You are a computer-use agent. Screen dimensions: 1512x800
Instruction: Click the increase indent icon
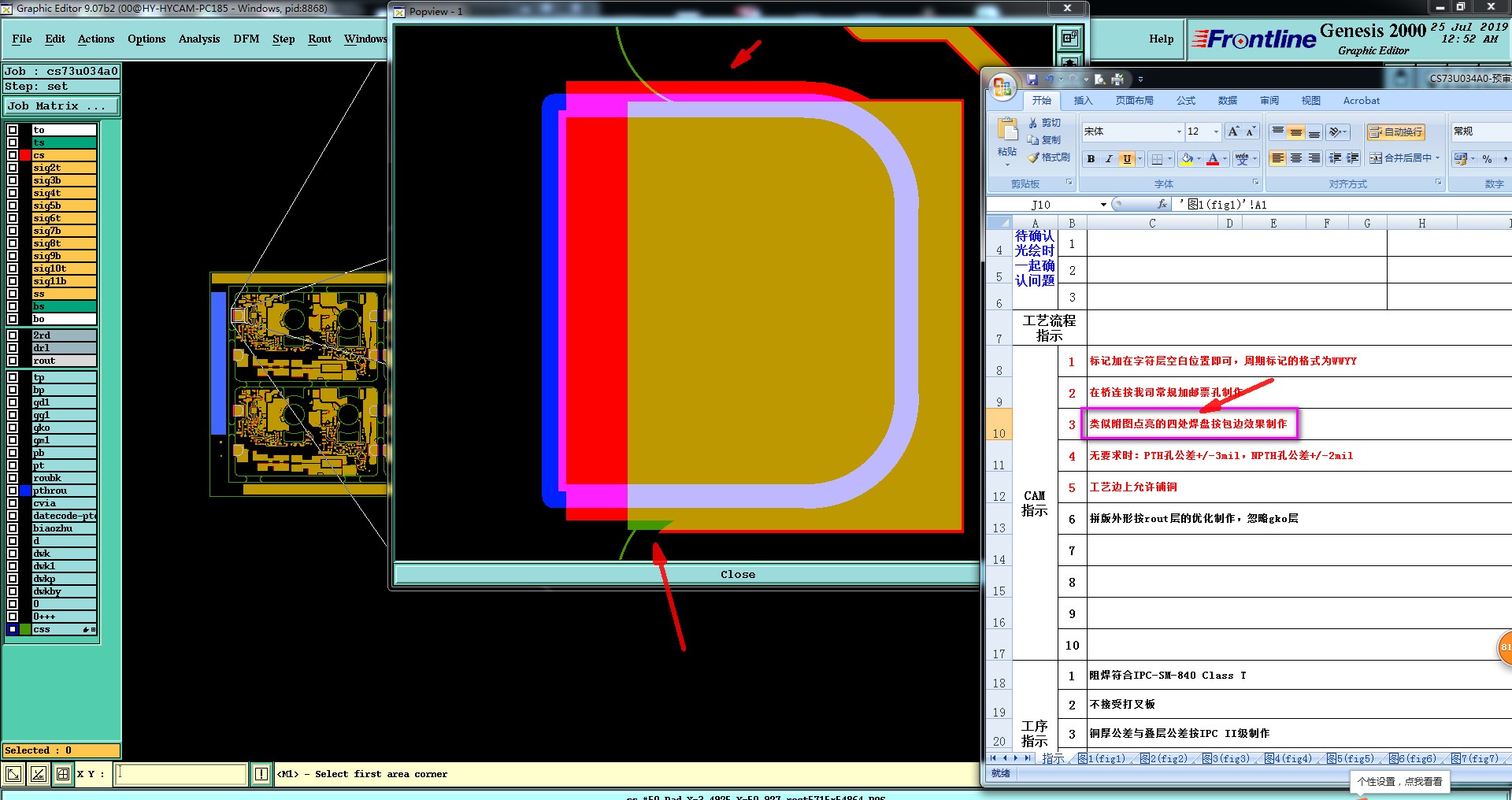click(x=1353, y=158)
